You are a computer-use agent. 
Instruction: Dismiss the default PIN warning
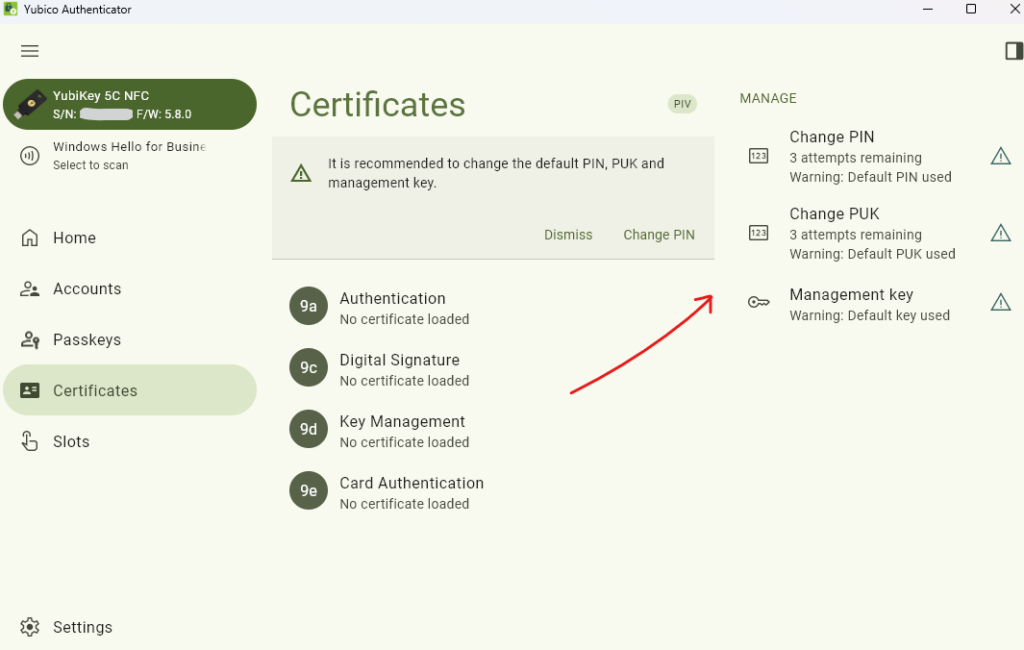pos(568,235)
